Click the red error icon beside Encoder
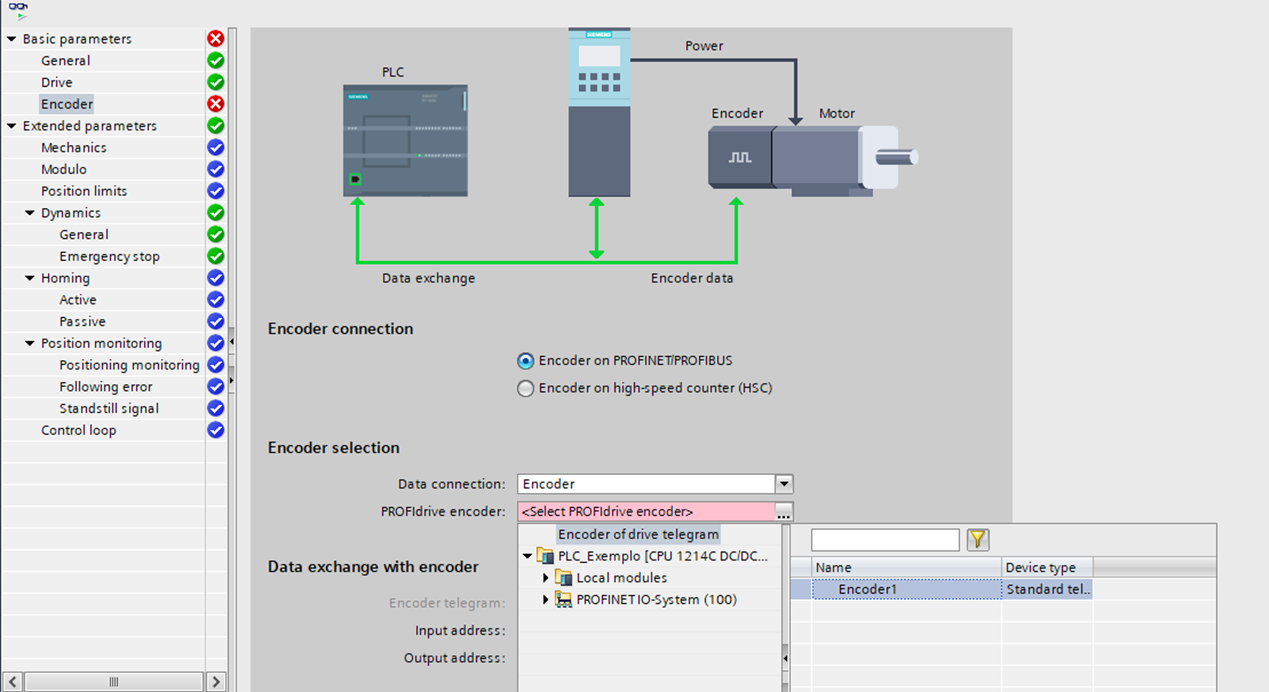The height and width of the screenshot is (692, 1269). (215, 104)
